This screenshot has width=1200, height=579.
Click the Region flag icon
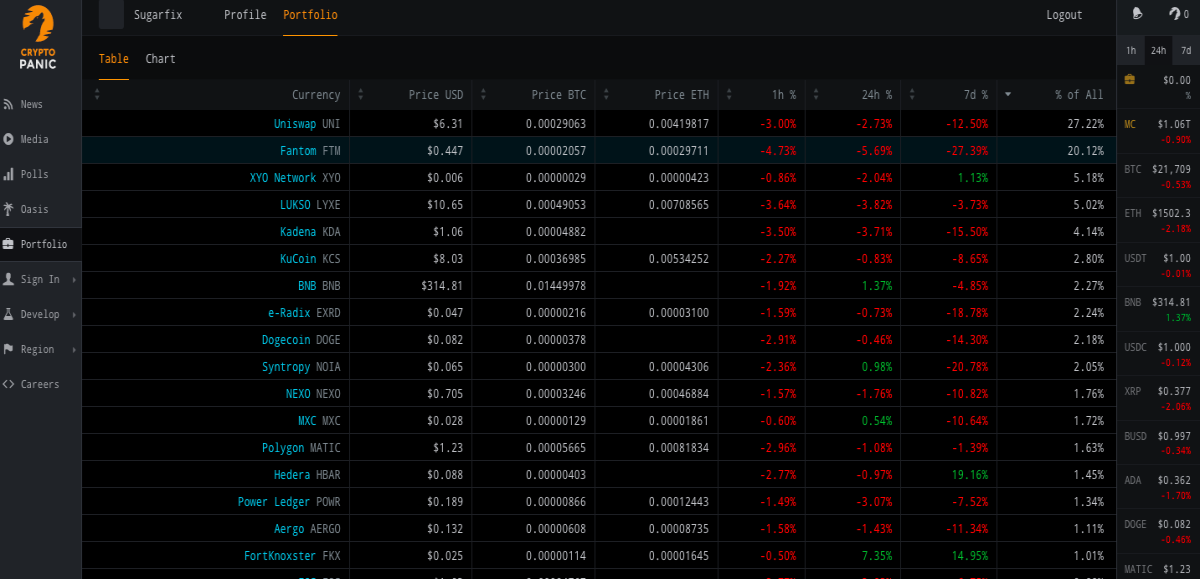pos(9,349)
